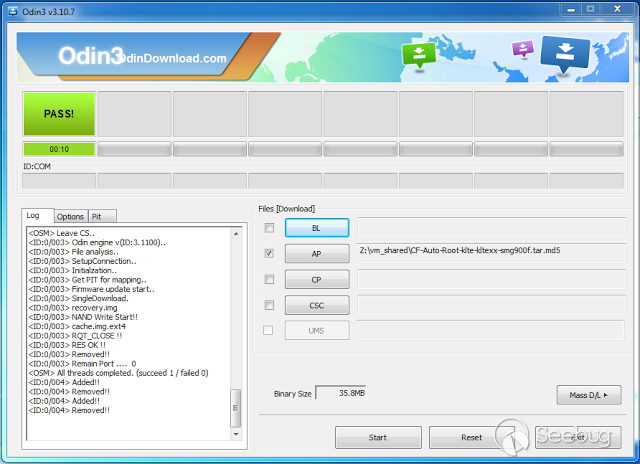
Task: Click the 00:10 progress bar
Action: pyautogui.click(x=59, y=149)
